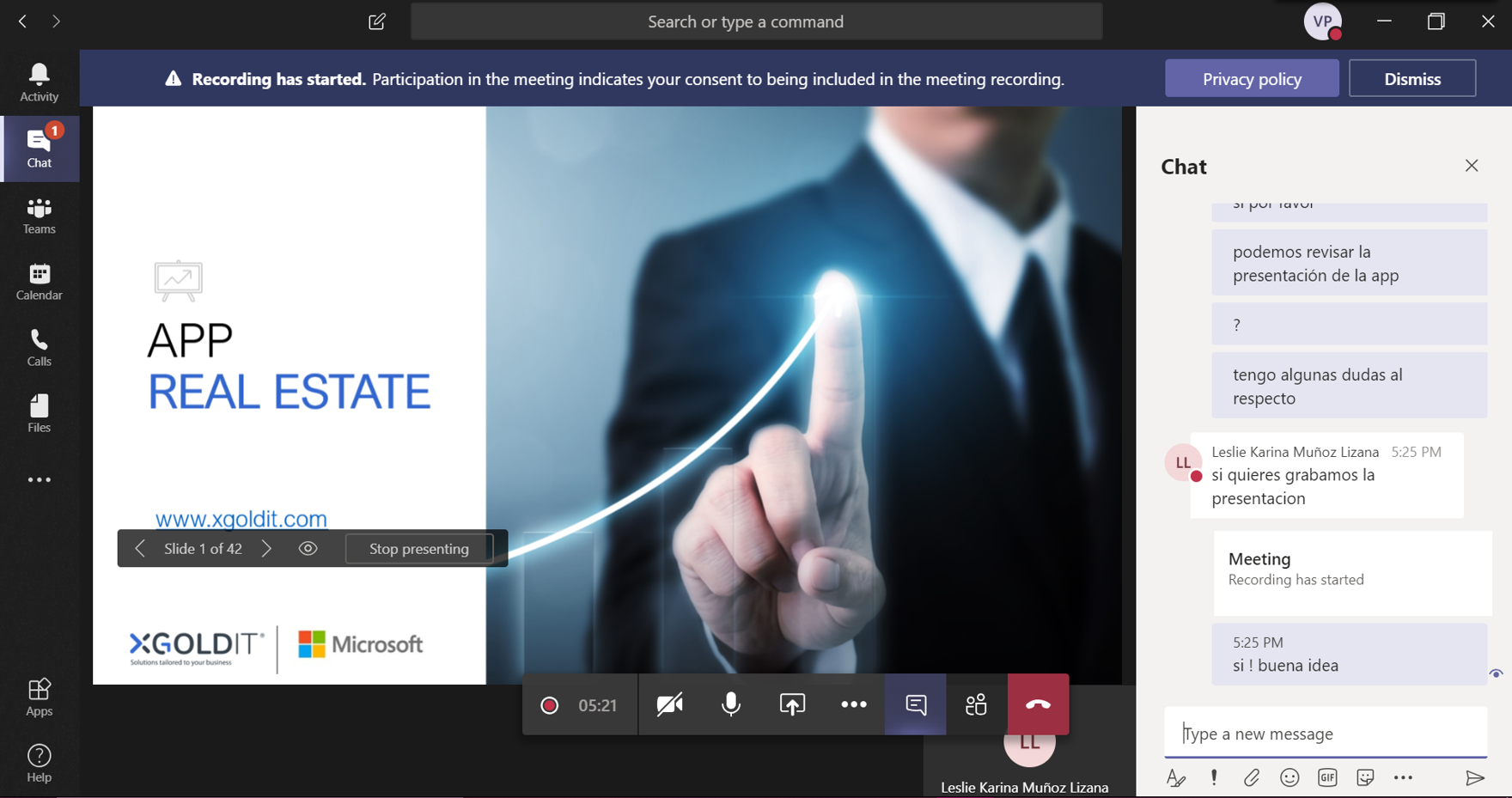The width and height of the screenshot is (1512, 798).
Task: Select message 'si quieres grabamos la presentacion'
Action: (1326, 476)
